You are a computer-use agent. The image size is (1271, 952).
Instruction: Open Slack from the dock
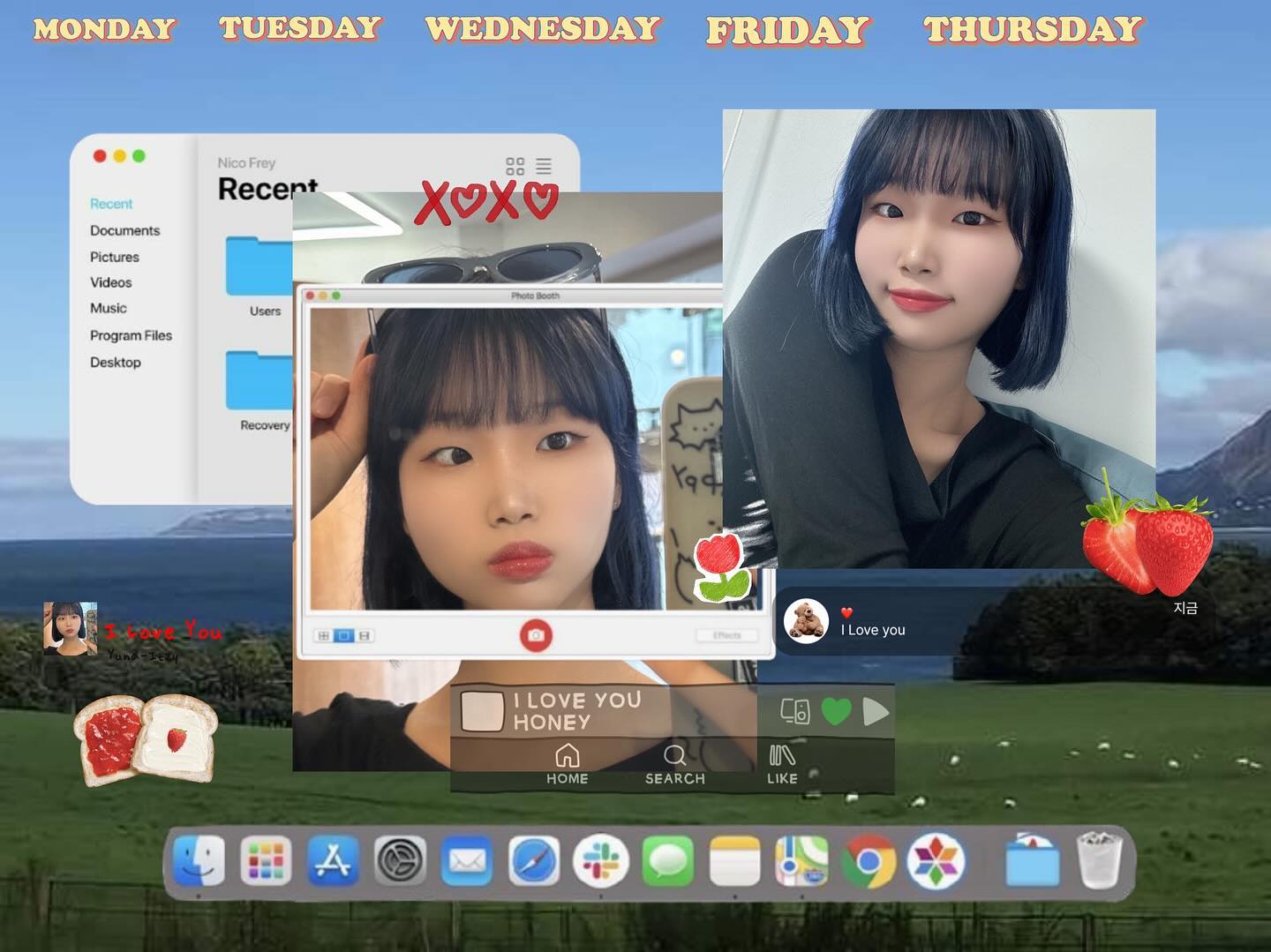601,860
